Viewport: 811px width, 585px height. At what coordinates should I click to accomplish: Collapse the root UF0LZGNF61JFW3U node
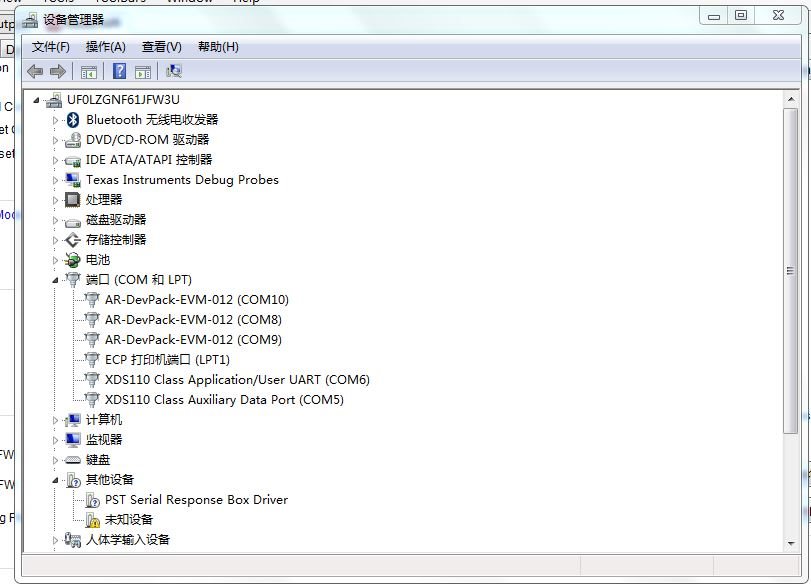(36, 100)
